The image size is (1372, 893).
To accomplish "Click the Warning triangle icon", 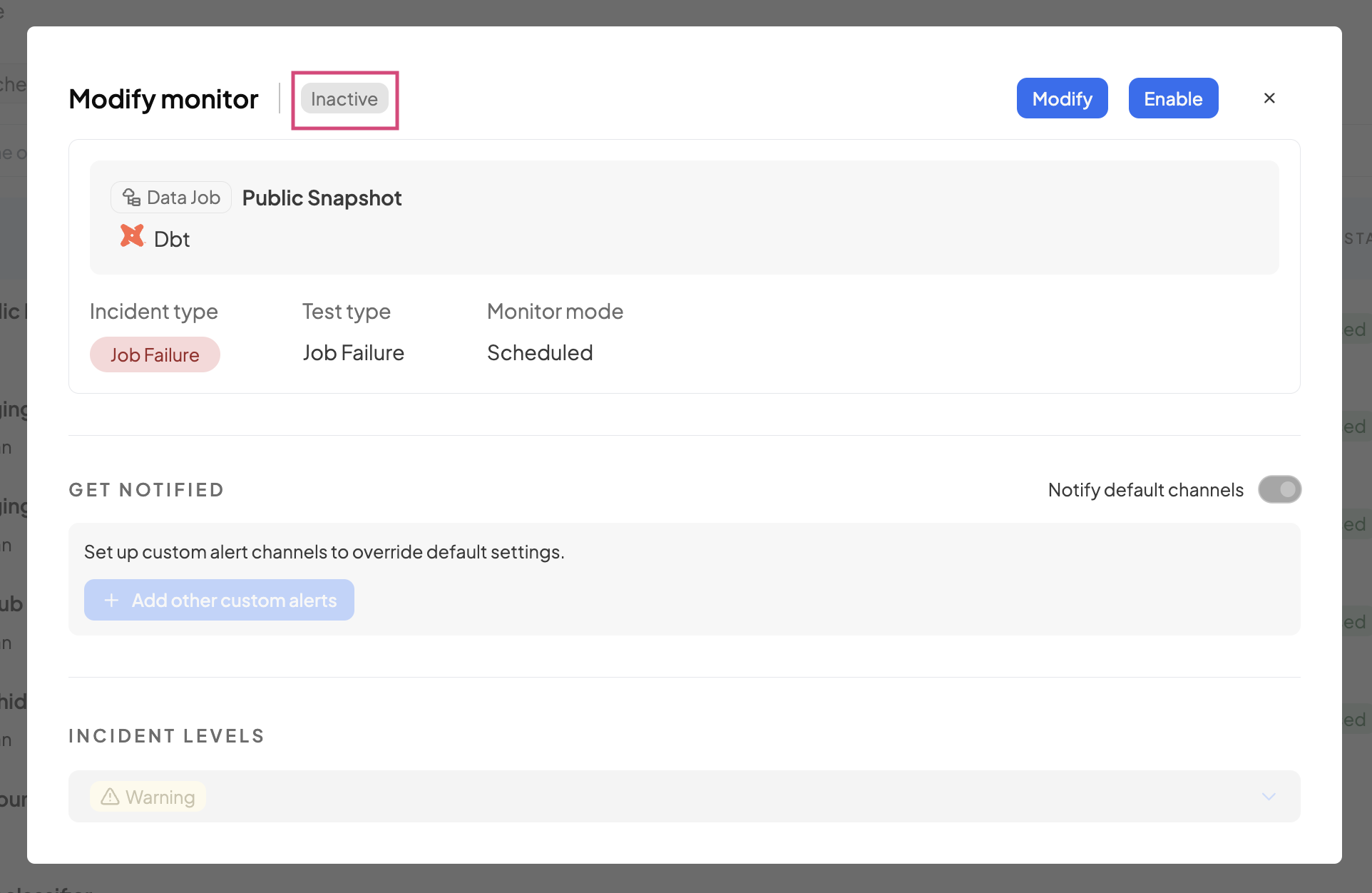I will pyautogui.click(x=110, y=797).
